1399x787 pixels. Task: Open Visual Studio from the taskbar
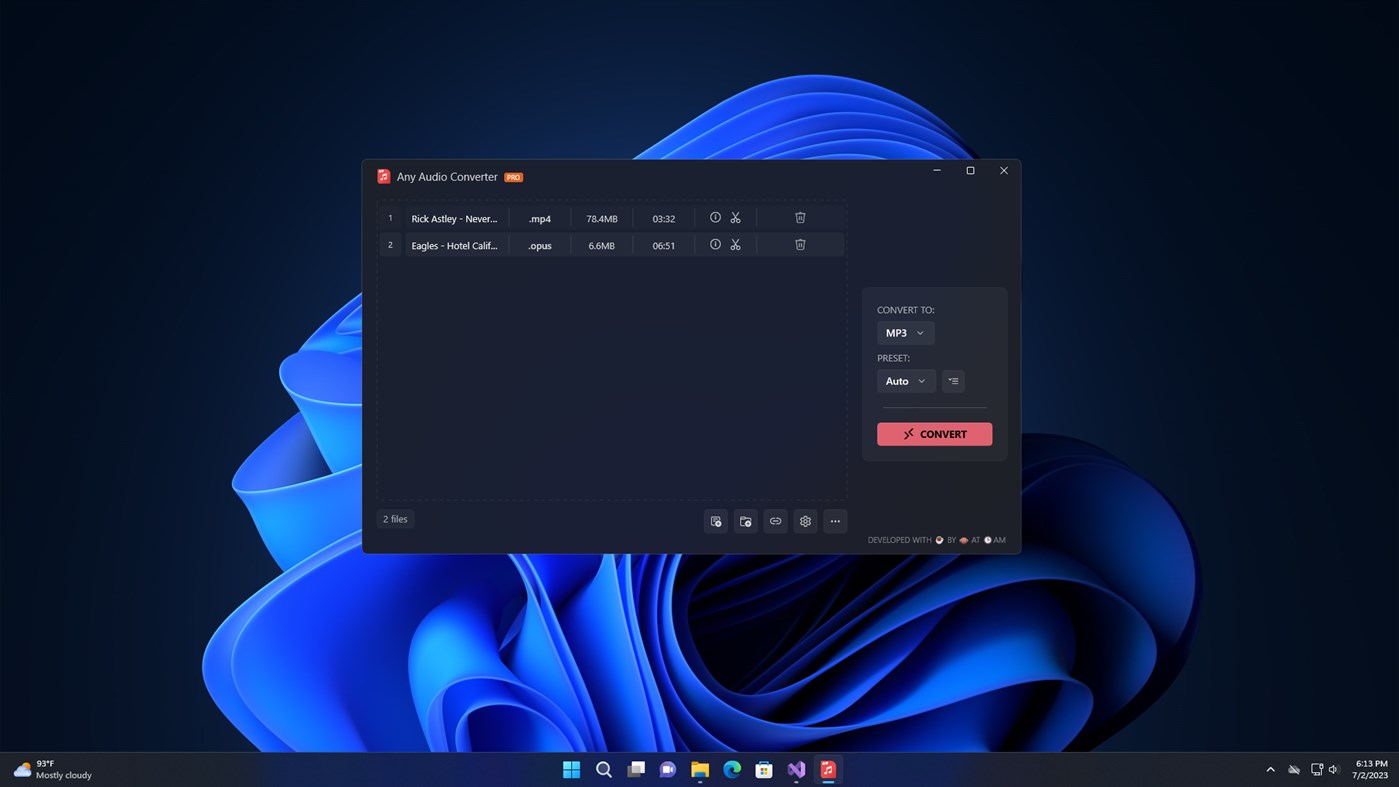pos(795,769)
